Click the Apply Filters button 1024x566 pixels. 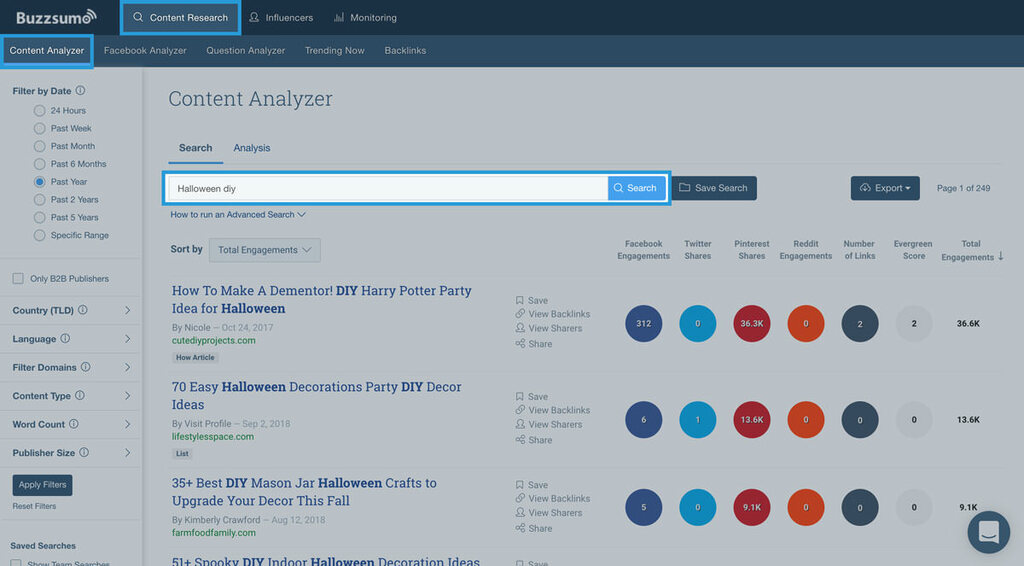click(42, 485)
